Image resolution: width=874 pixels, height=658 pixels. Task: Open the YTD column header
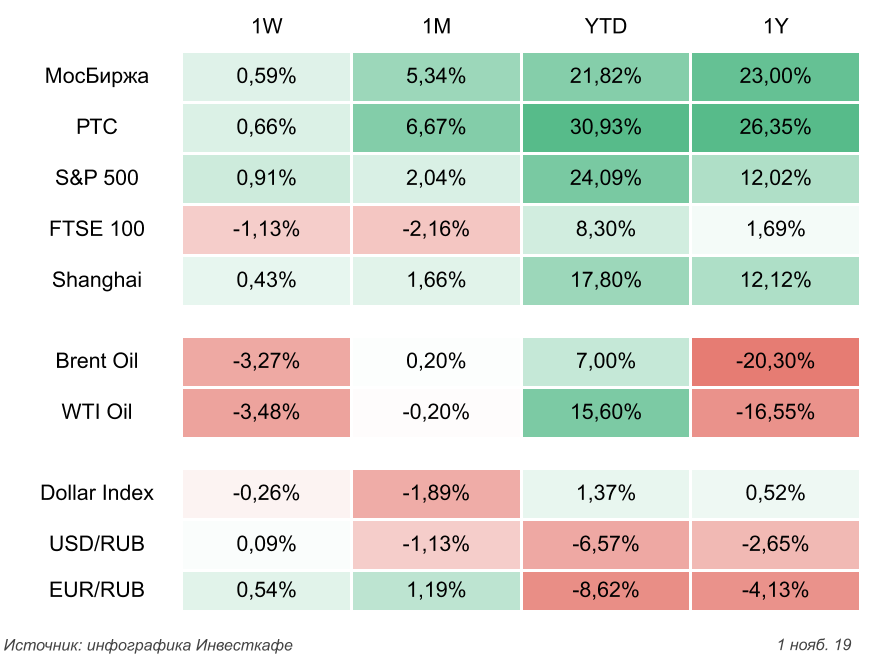(605, 27)
